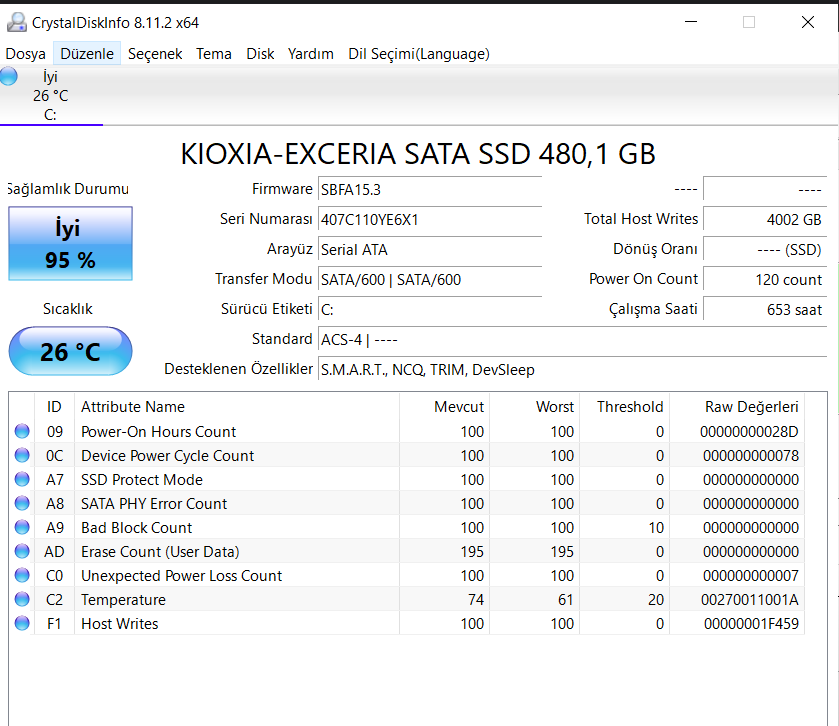
Task: Click the Seri Numarası value field
Action: (429, 220)
